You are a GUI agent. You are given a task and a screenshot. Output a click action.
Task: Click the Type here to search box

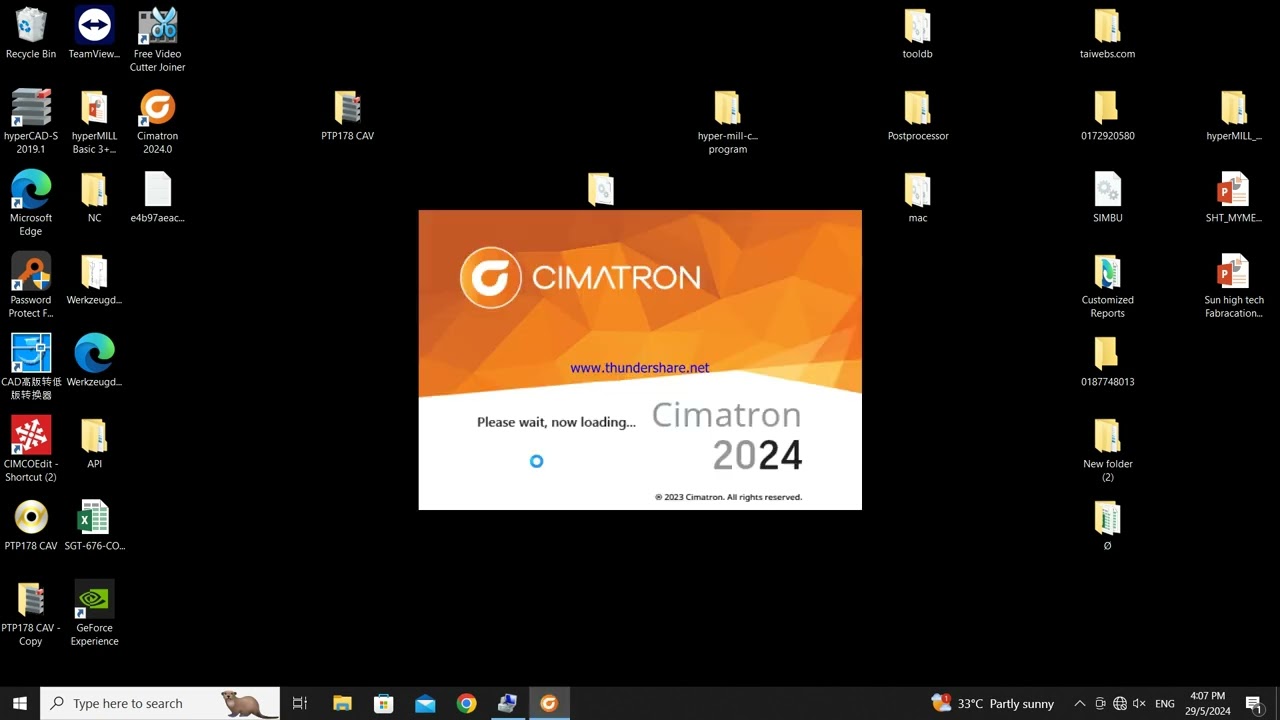click(160, 703)
